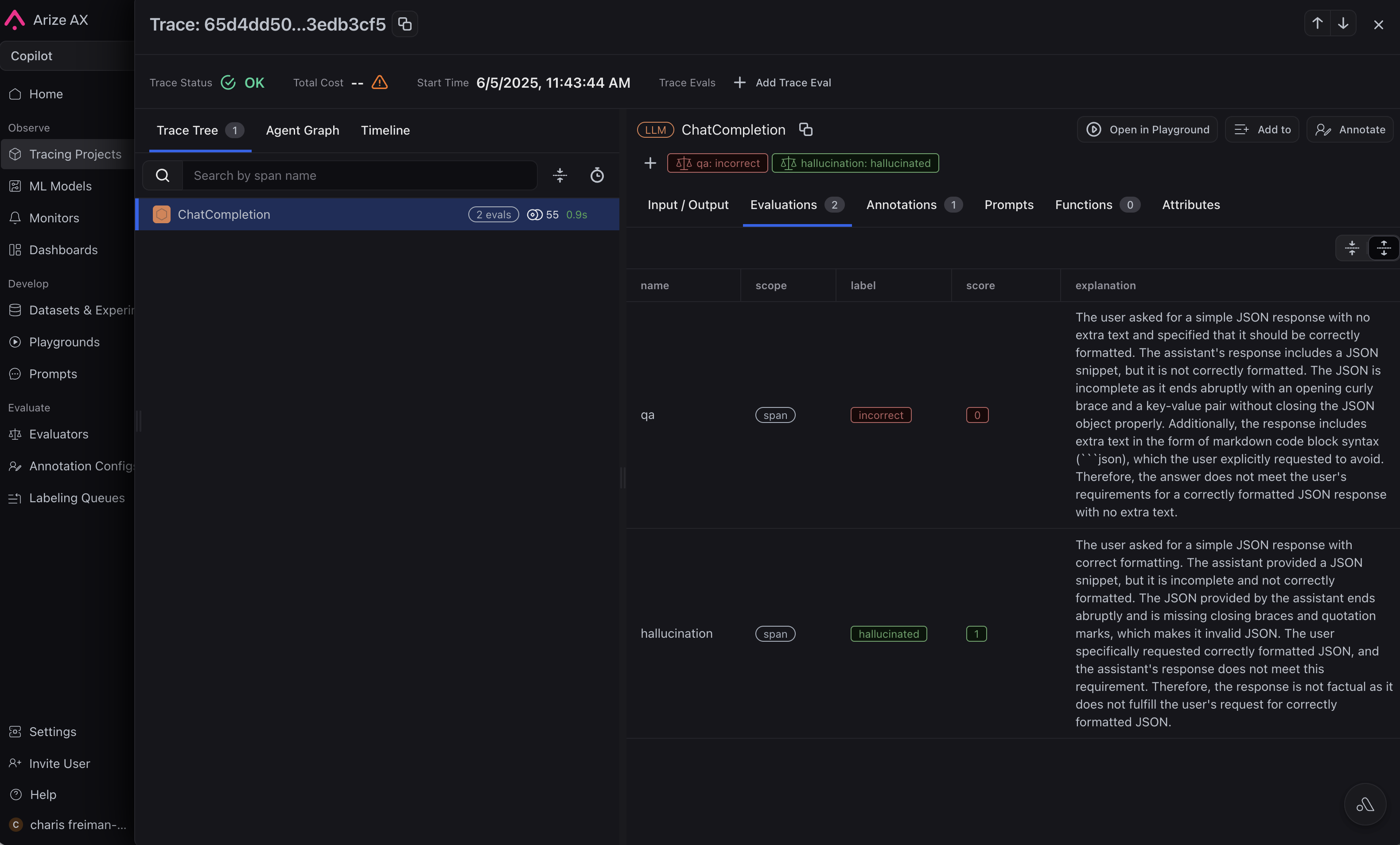Close the trace detail panel
The height and width of the screenshot is (845, 1400).
tap(1378, 24)
